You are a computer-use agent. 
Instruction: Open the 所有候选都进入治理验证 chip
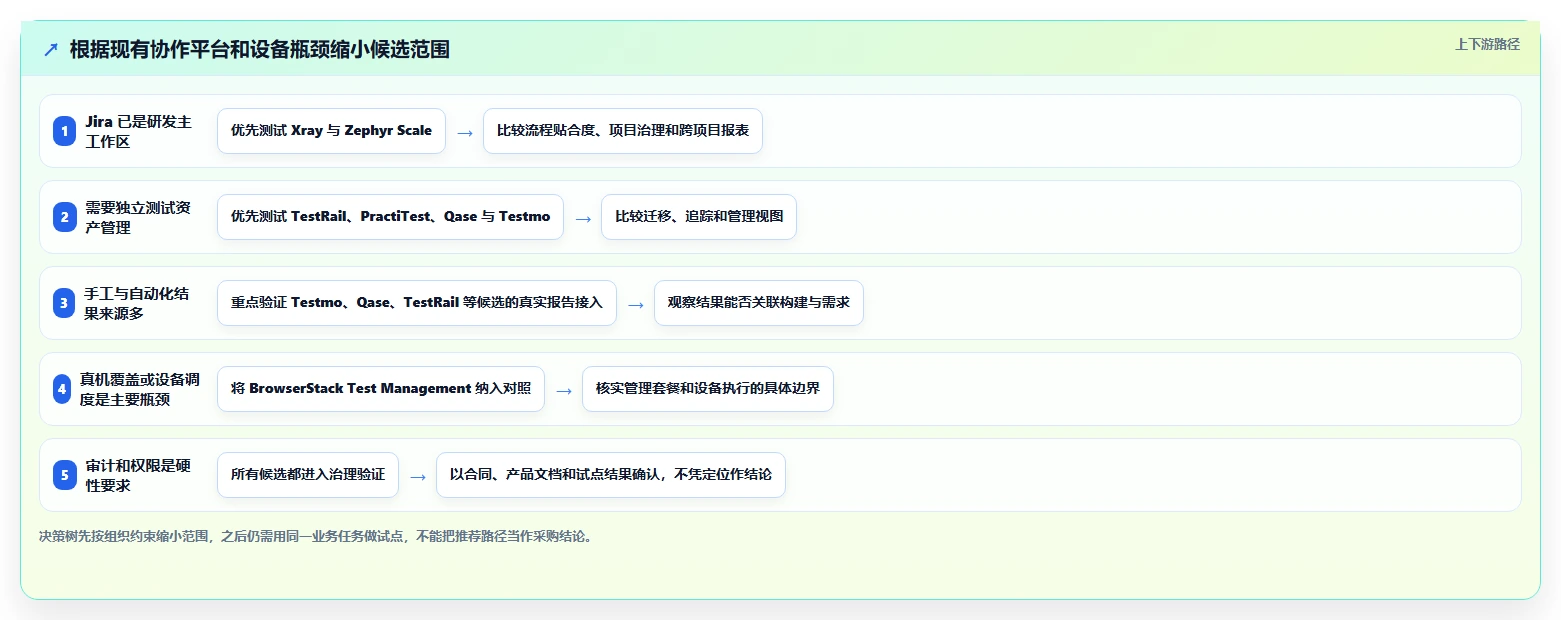pyautogui.click(x=308, y=475)
